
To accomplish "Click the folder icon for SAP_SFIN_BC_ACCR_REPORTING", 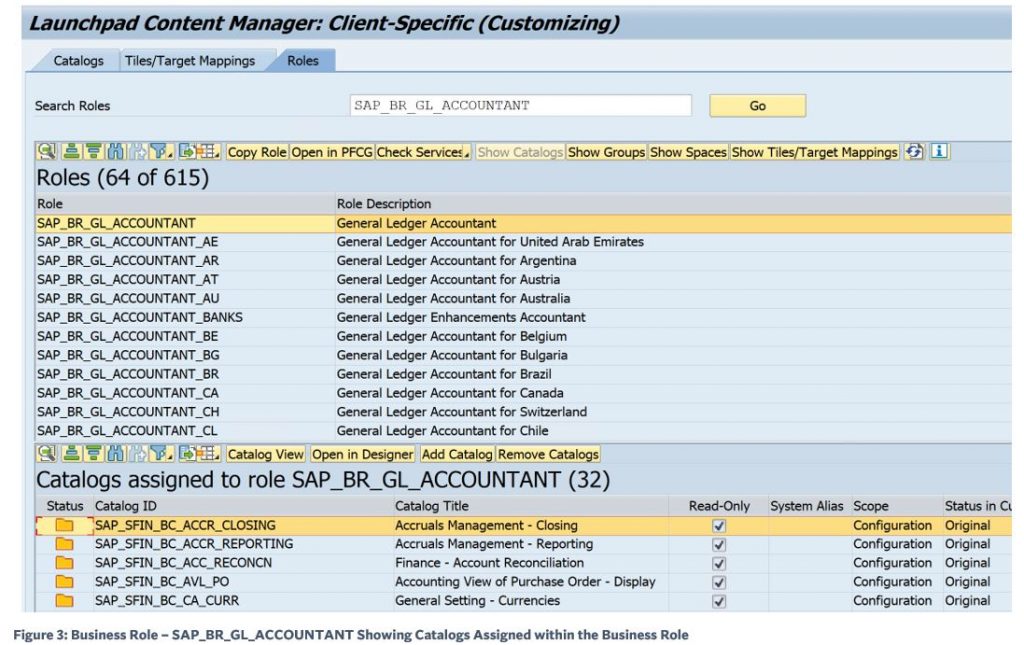I will (x=64, y=544).
